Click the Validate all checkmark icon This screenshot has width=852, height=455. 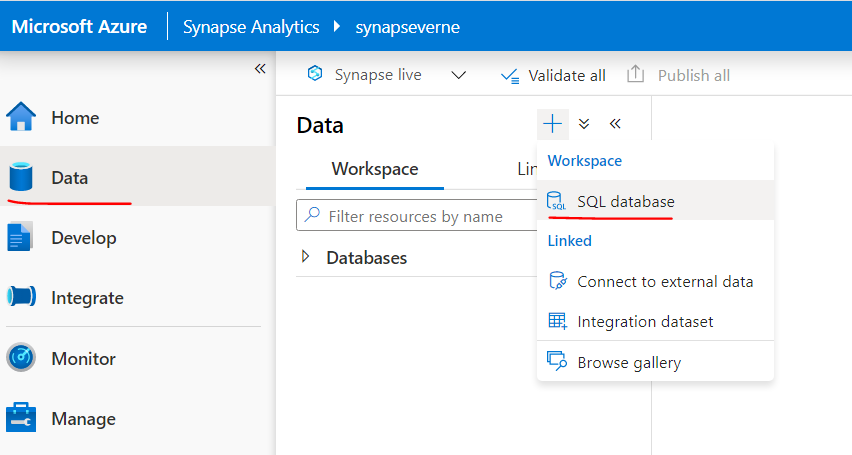pyautogui.click(x=510, y=76)
